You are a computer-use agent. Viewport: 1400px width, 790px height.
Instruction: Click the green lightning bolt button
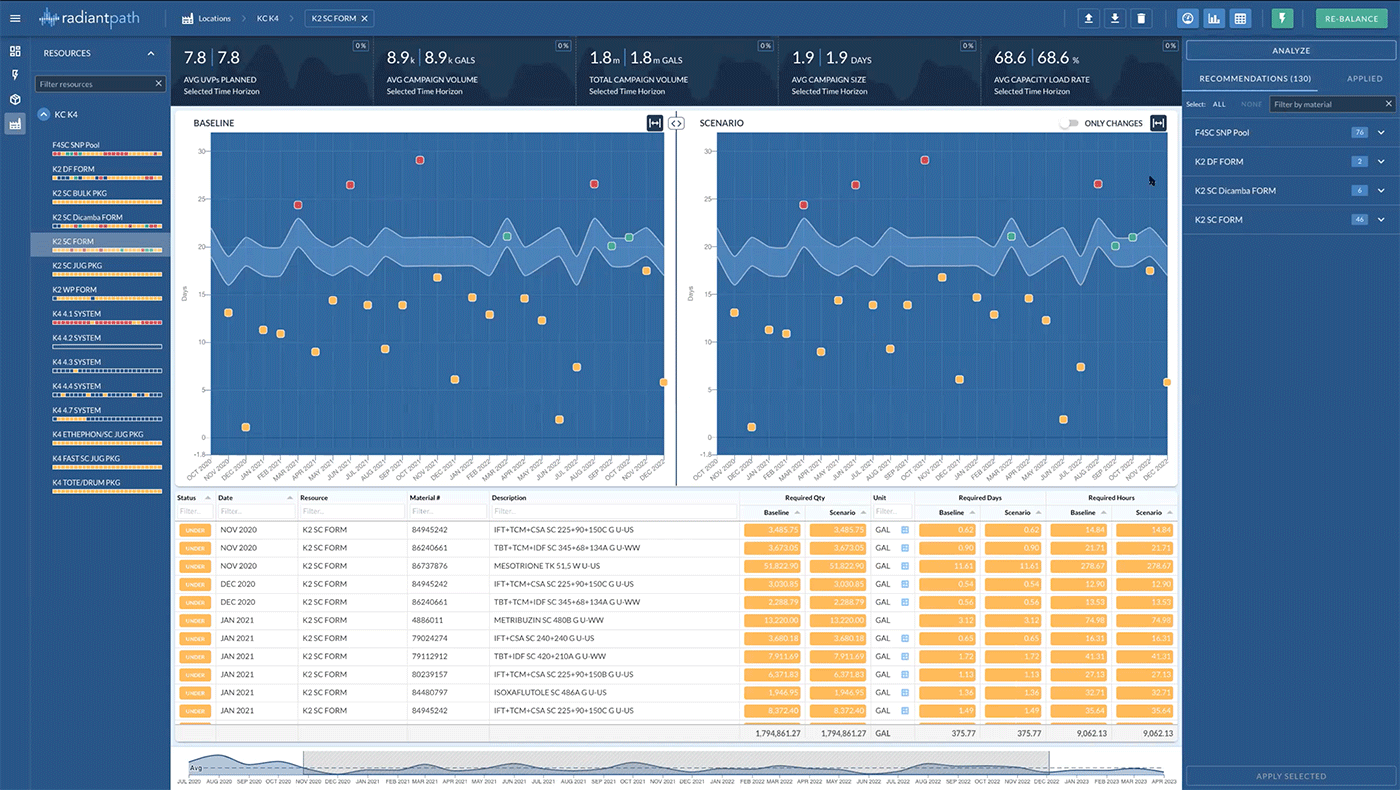coord(1282,18)
